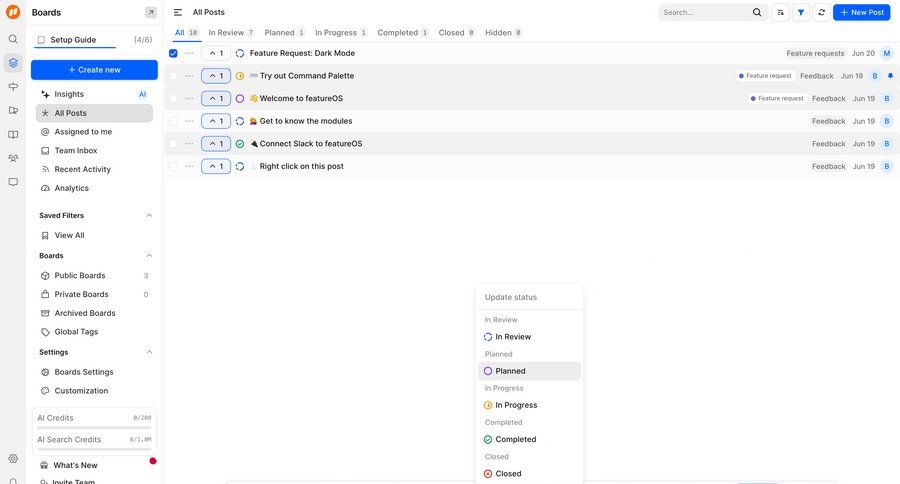Screen dimensions: 900x484
Task: Uncheck the Feature Request: Dark Mode checkbox
Action: point(173,53)
